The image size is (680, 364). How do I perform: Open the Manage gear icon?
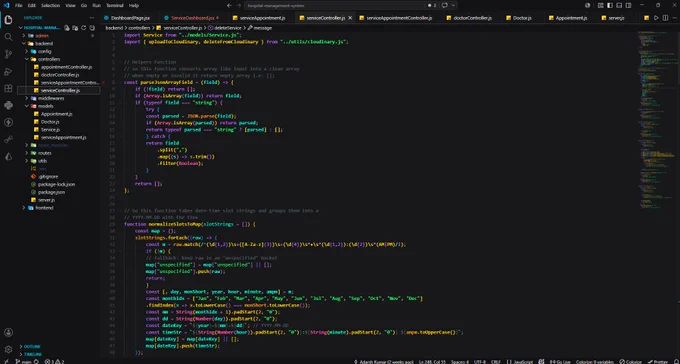pos(8,349)
